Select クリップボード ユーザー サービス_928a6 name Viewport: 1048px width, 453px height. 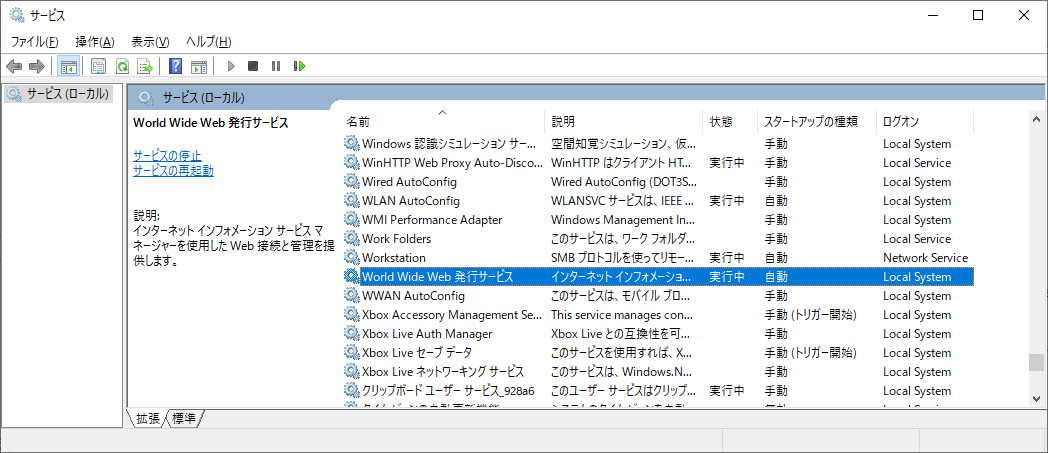coord(448,390)
